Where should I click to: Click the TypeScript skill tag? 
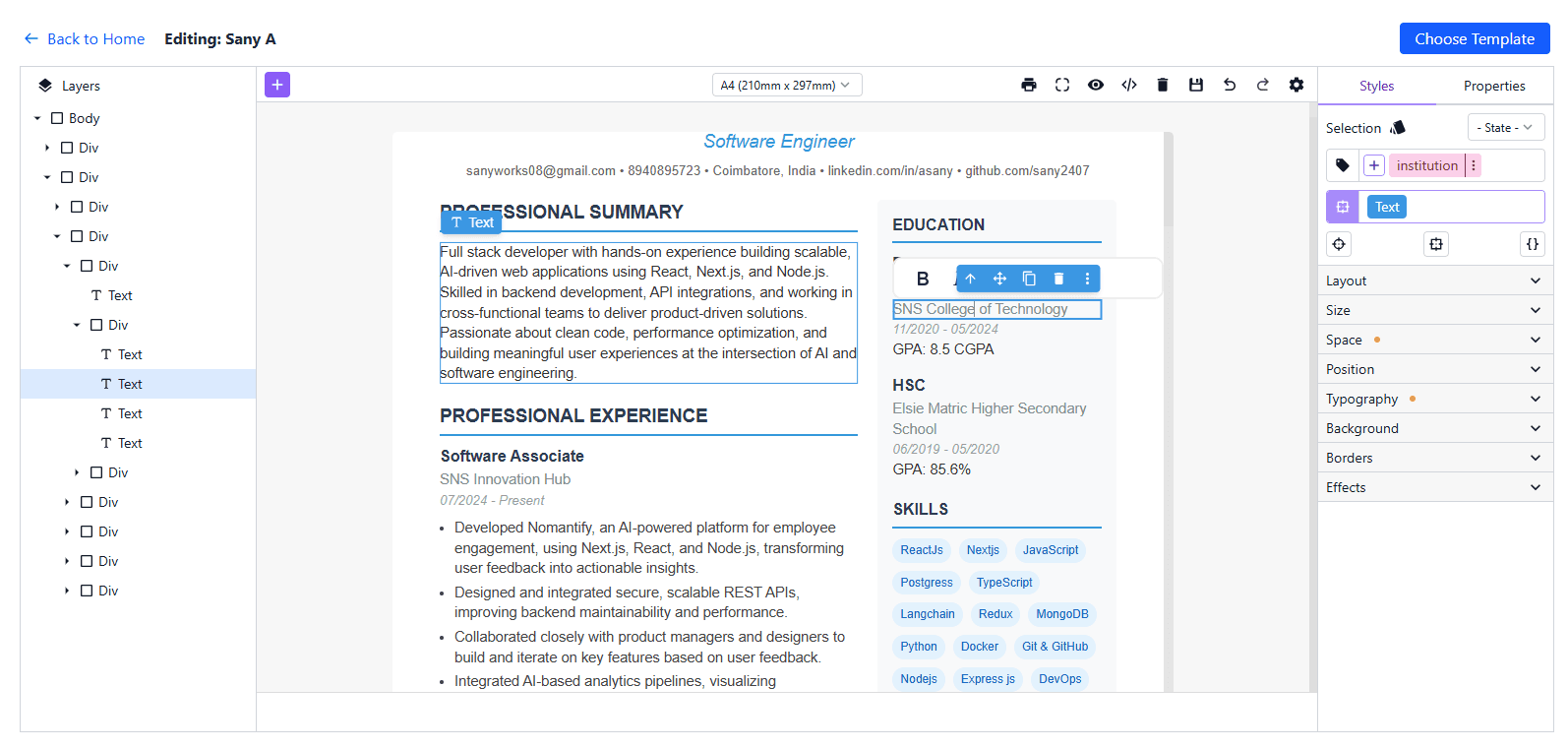click(1003, 583)
